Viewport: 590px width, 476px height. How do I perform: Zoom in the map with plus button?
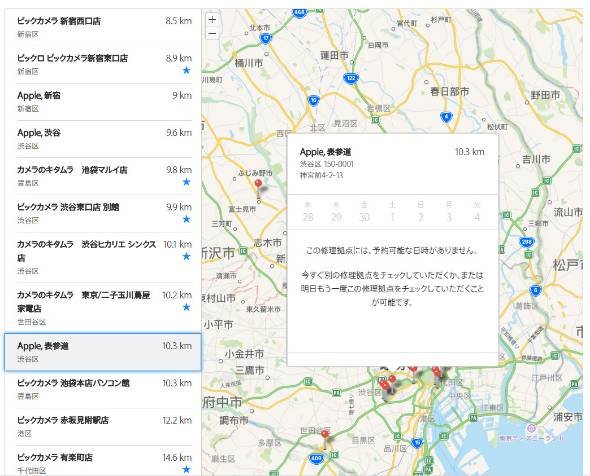pos(212,20)
